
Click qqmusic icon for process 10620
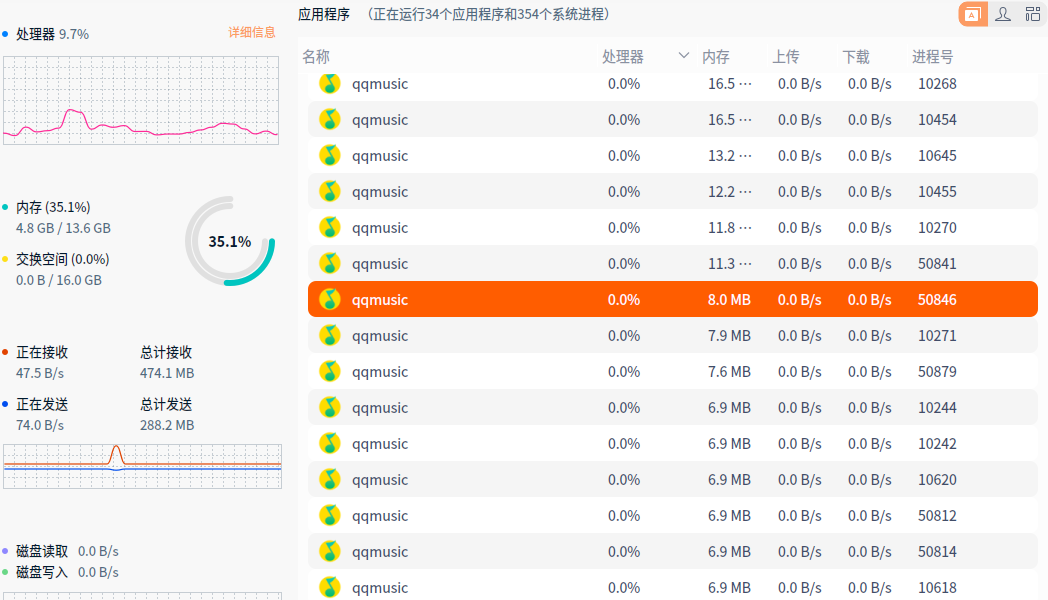330,480
